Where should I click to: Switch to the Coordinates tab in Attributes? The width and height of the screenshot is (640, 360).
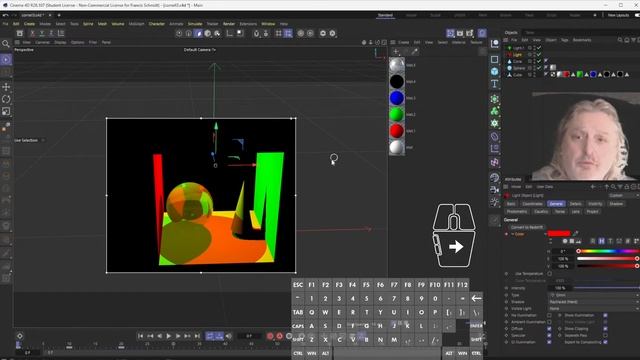click(533, 204)
